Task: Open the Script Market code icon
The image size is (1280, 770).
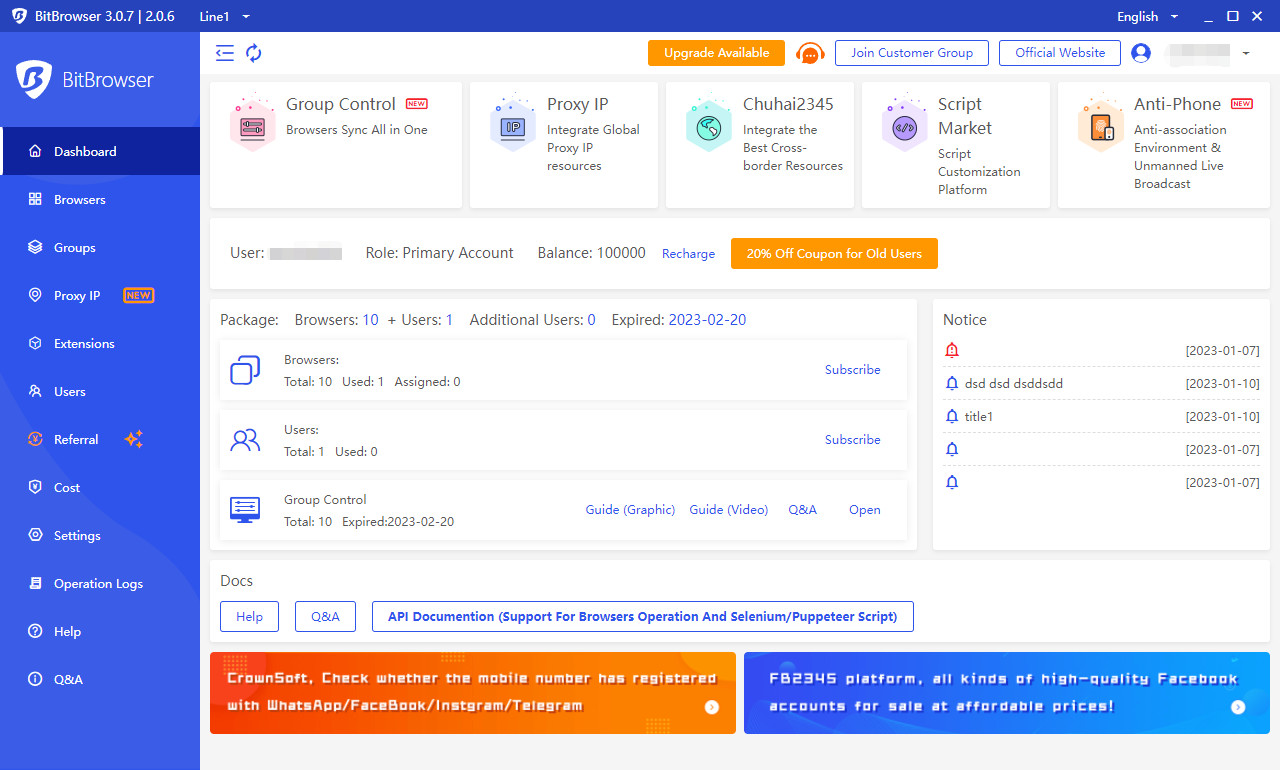Action: pos(905,124)
